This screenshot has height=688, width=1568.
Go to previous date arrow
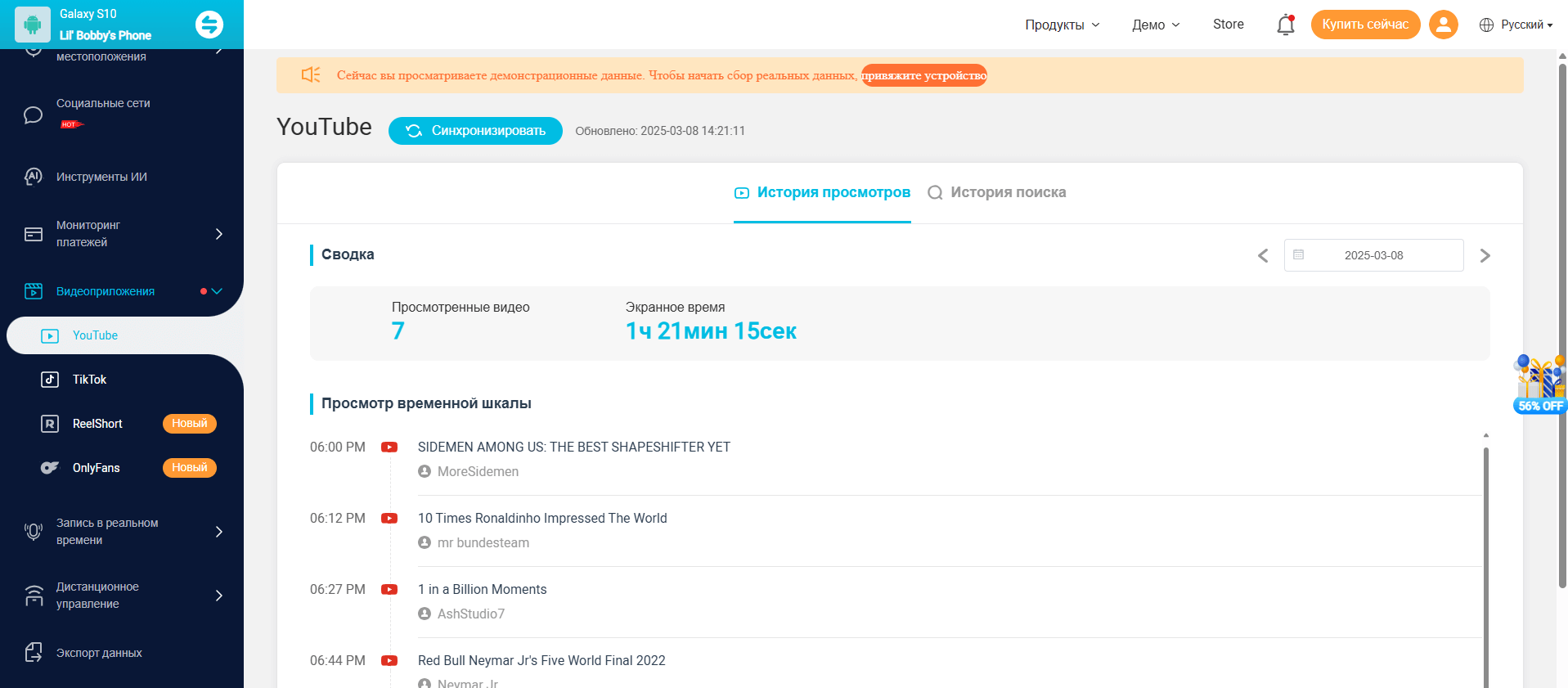pos(1263,256)
